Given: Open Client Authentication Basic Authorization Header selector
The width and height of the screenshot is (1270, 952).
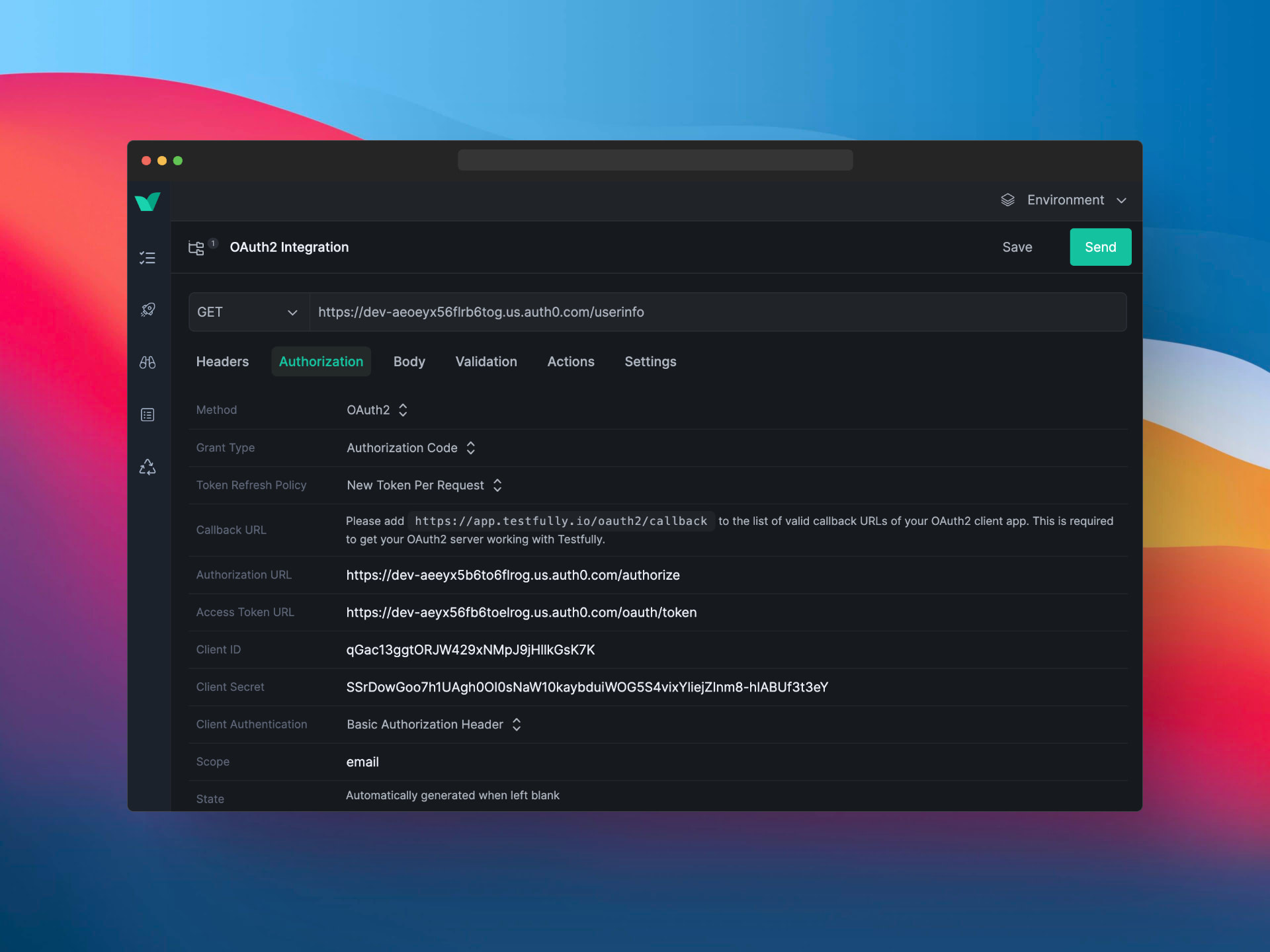Looking at the screenshot, I should pyautogui.click(x=434, y=725).
